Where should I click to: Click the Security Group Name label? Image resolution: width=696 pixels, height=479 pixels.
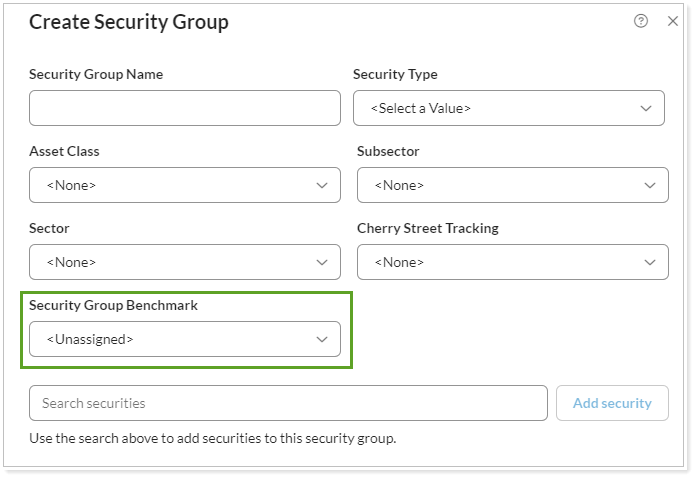pyautogui.click(x=96, y=74)
